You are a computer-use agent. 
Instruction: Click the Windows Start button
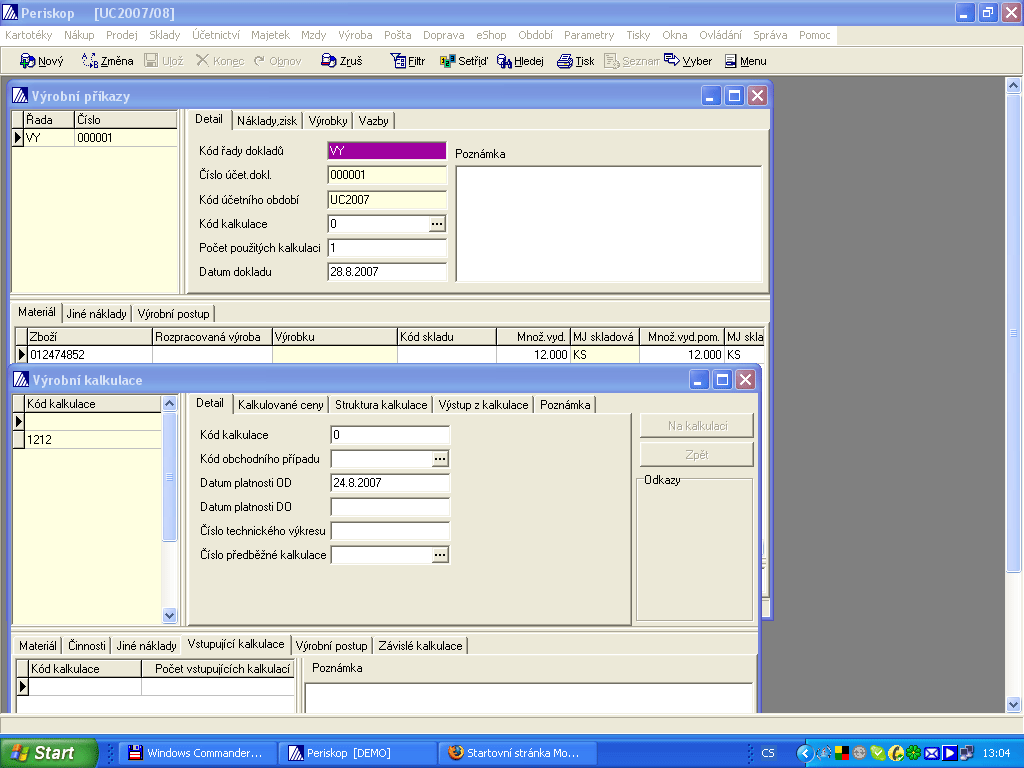49,753
